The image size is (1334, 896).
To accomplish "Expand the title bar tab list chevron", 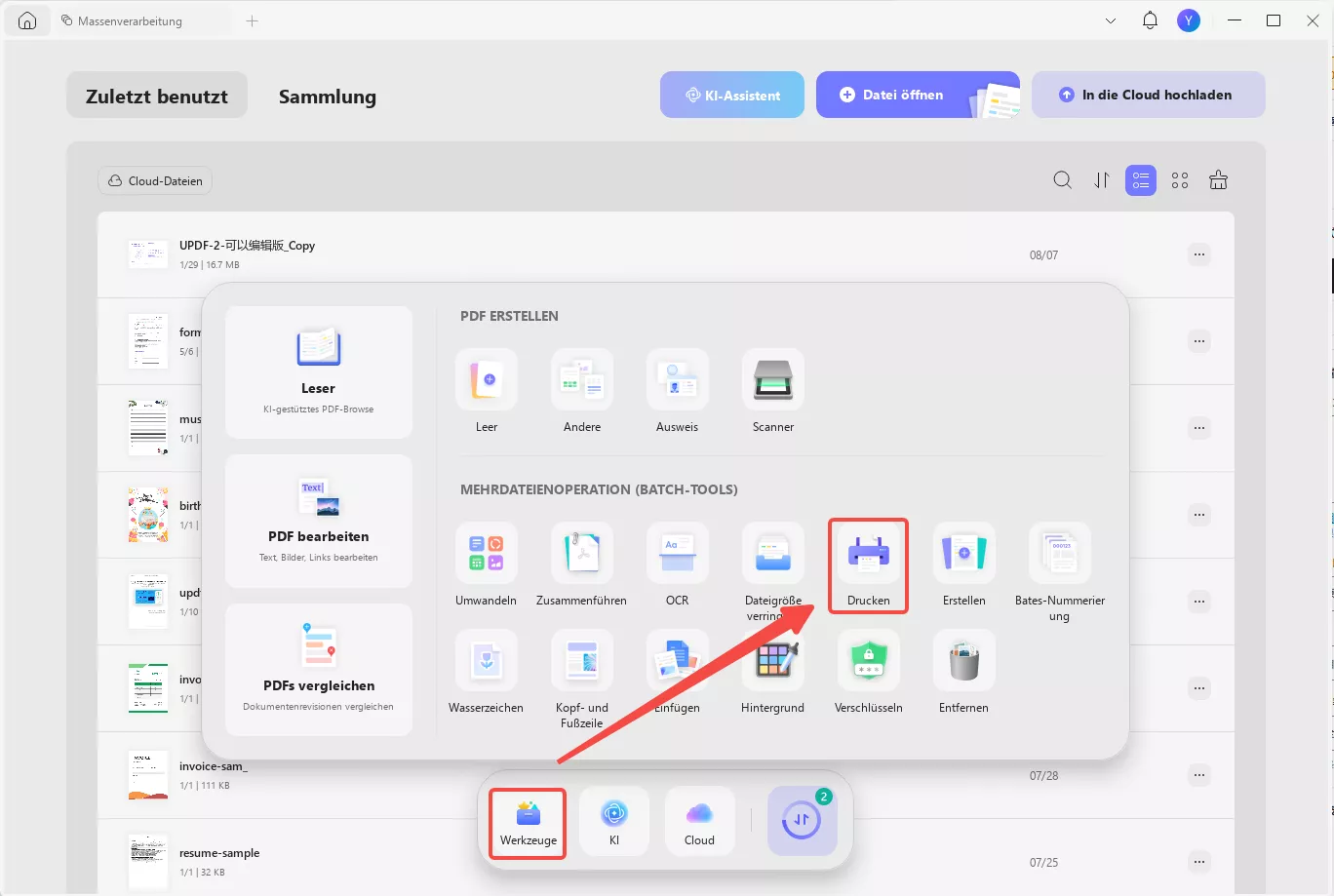I will (1111, 20).
